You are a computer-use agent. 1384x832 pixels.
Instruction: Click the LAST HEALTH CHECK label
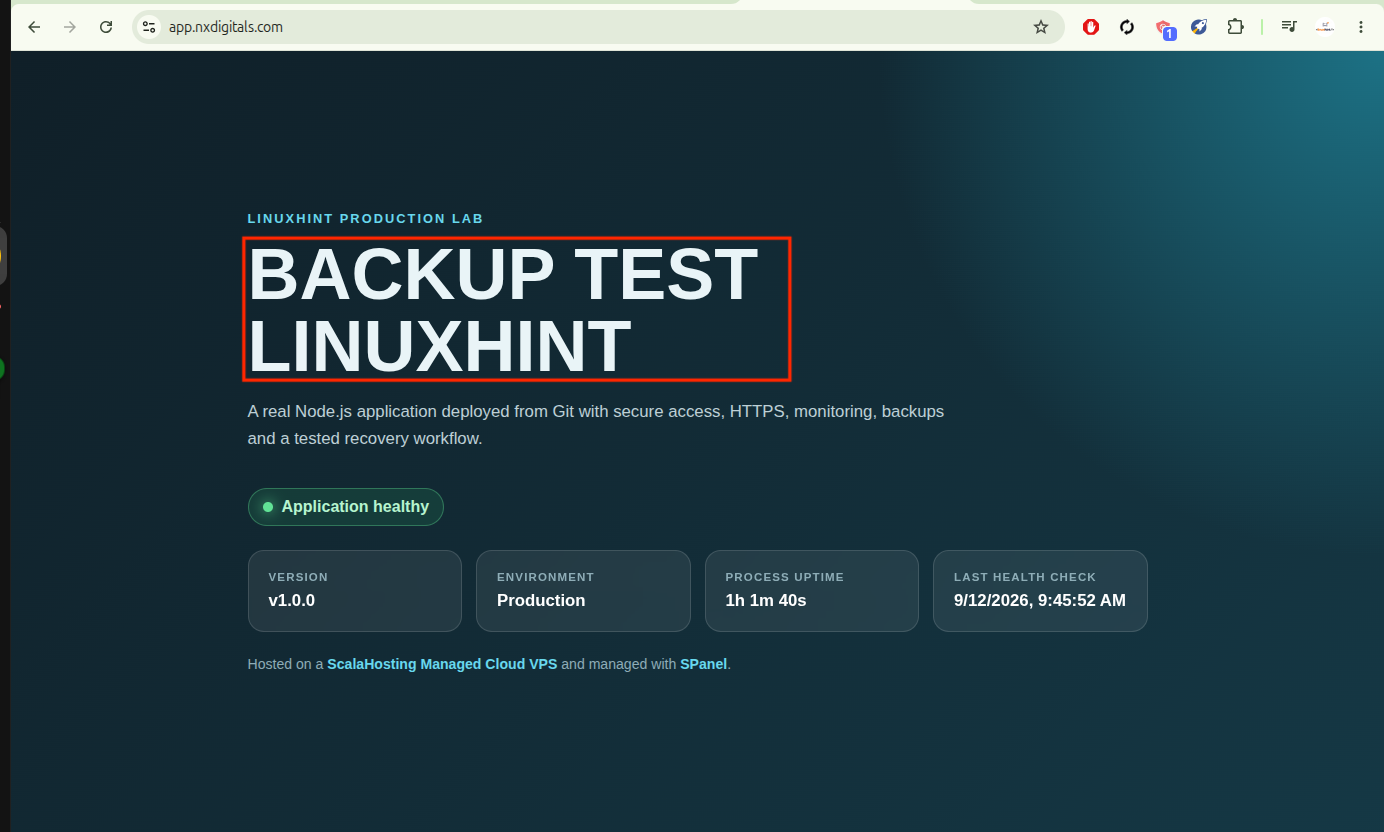[1025, 577]
